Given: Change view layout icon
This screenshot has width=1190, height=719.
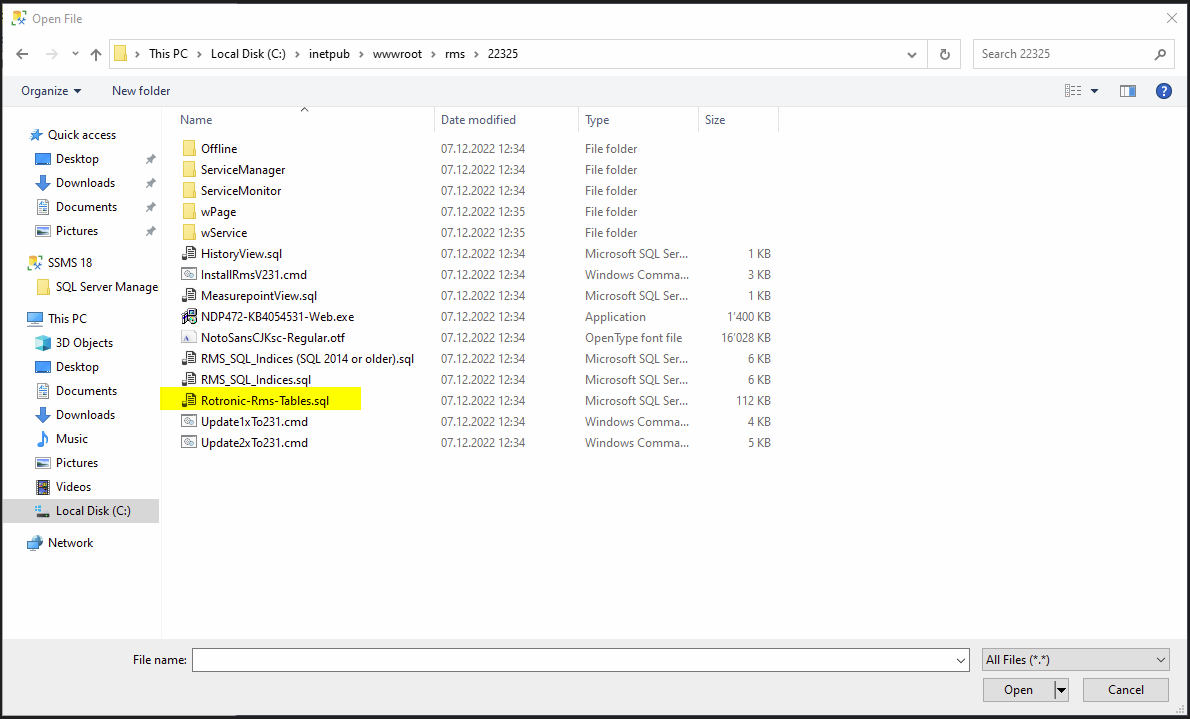Looking at the screenshot, I should [1073, 91].
